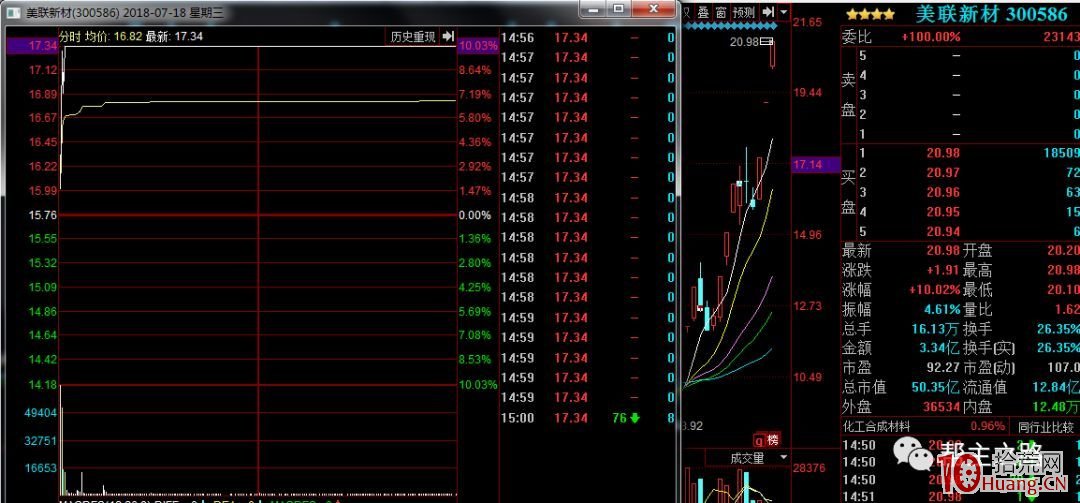1080x503 pixels.
Task: Click volume axis label 16653
Action: pos(41,468)
